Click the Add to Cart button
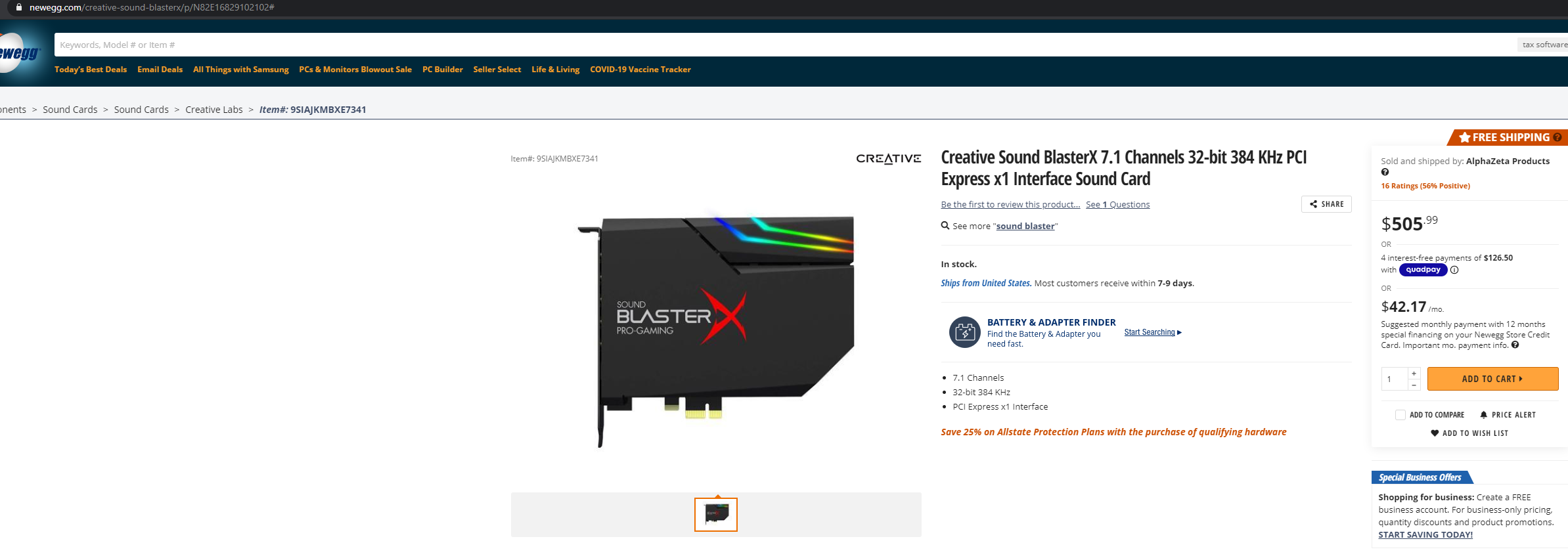This screenshot has height=560, width=1568. (1492, 379)
